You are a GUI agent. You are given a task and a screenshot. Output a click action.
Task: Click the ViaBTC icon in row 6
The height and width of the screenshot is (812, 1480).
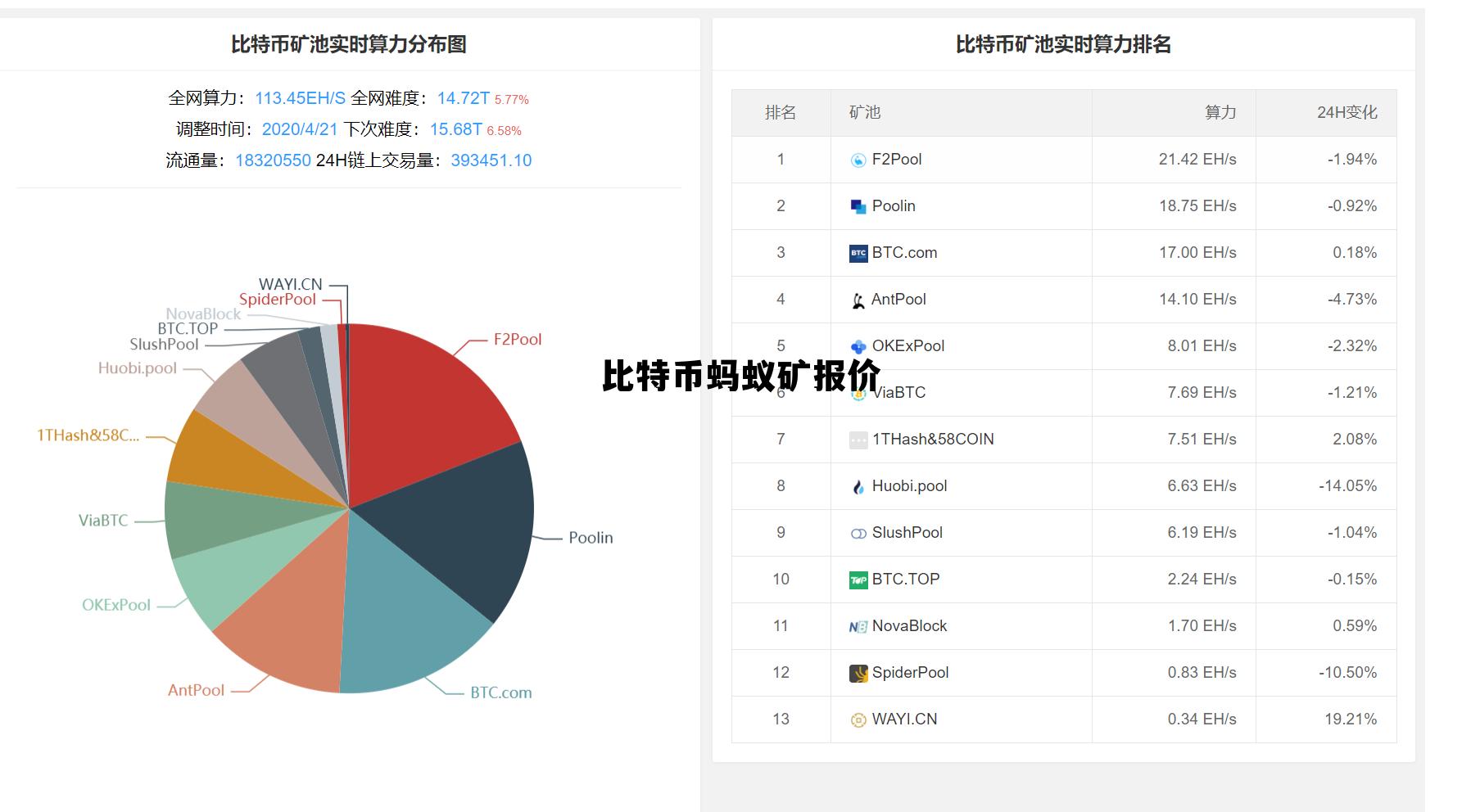857,392
